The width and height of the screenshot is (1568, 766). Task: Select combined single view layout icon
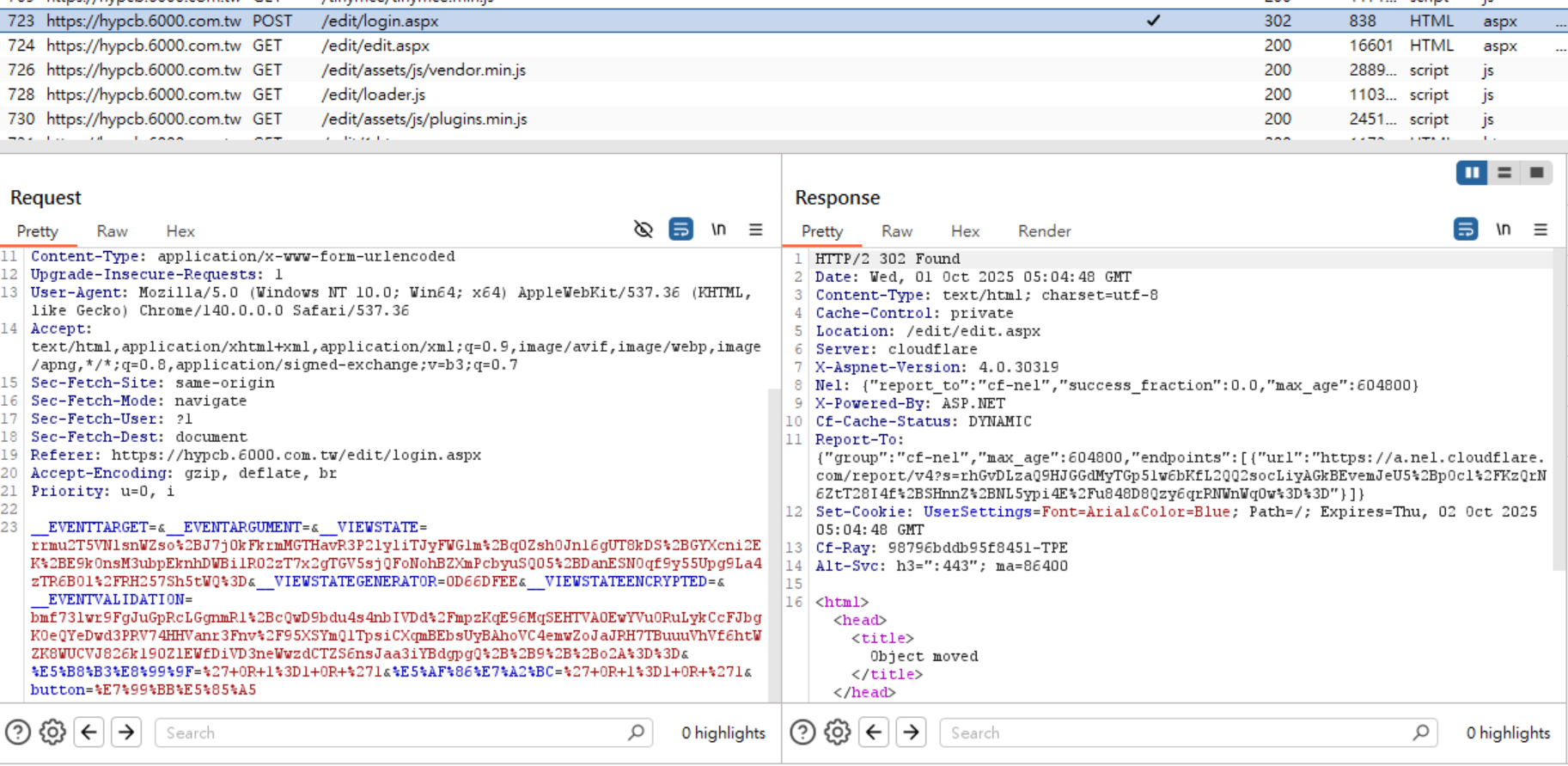[1536, 173]
